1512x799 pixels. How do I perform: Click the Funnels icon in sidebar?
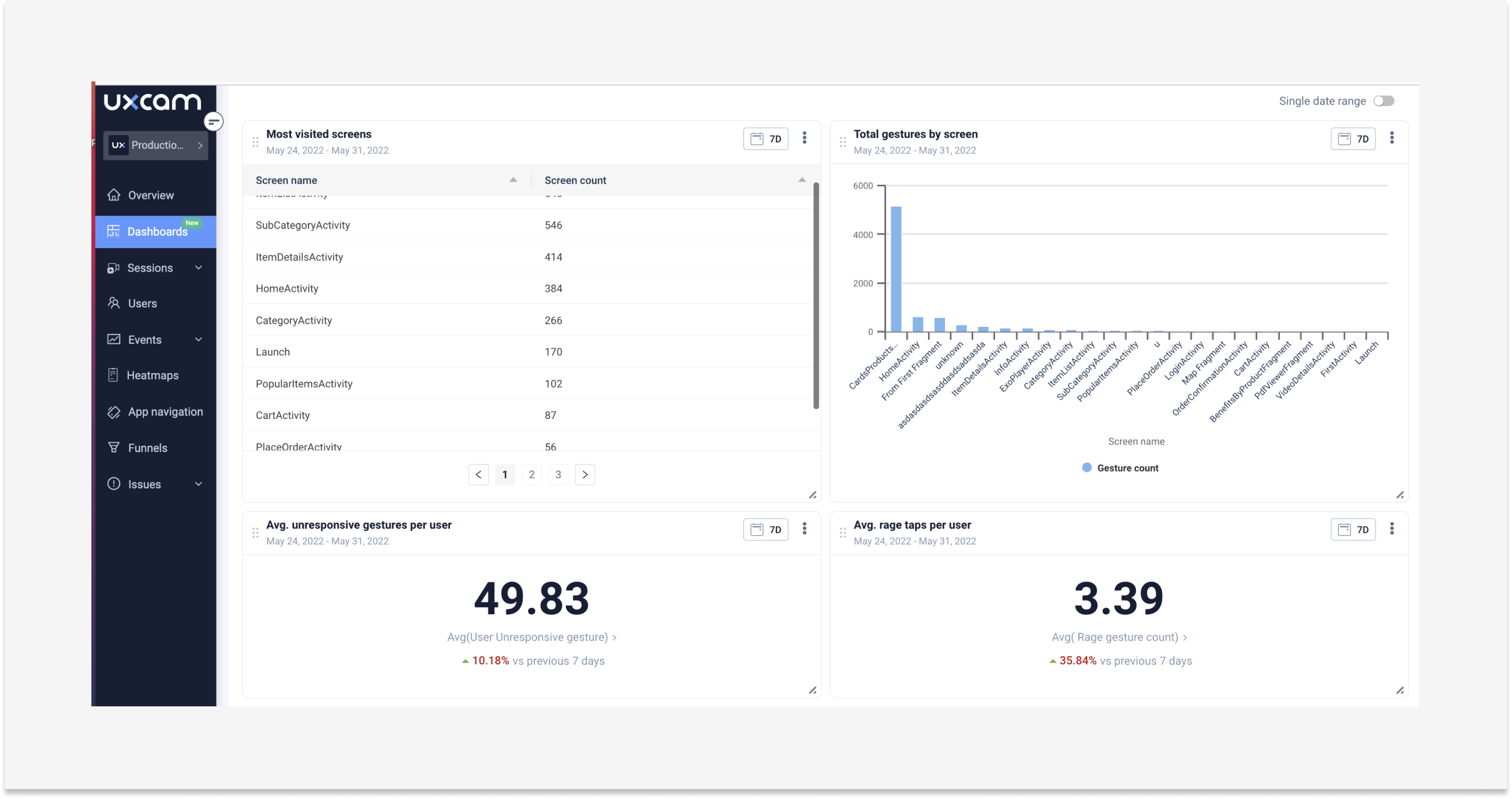coord(113,447)
